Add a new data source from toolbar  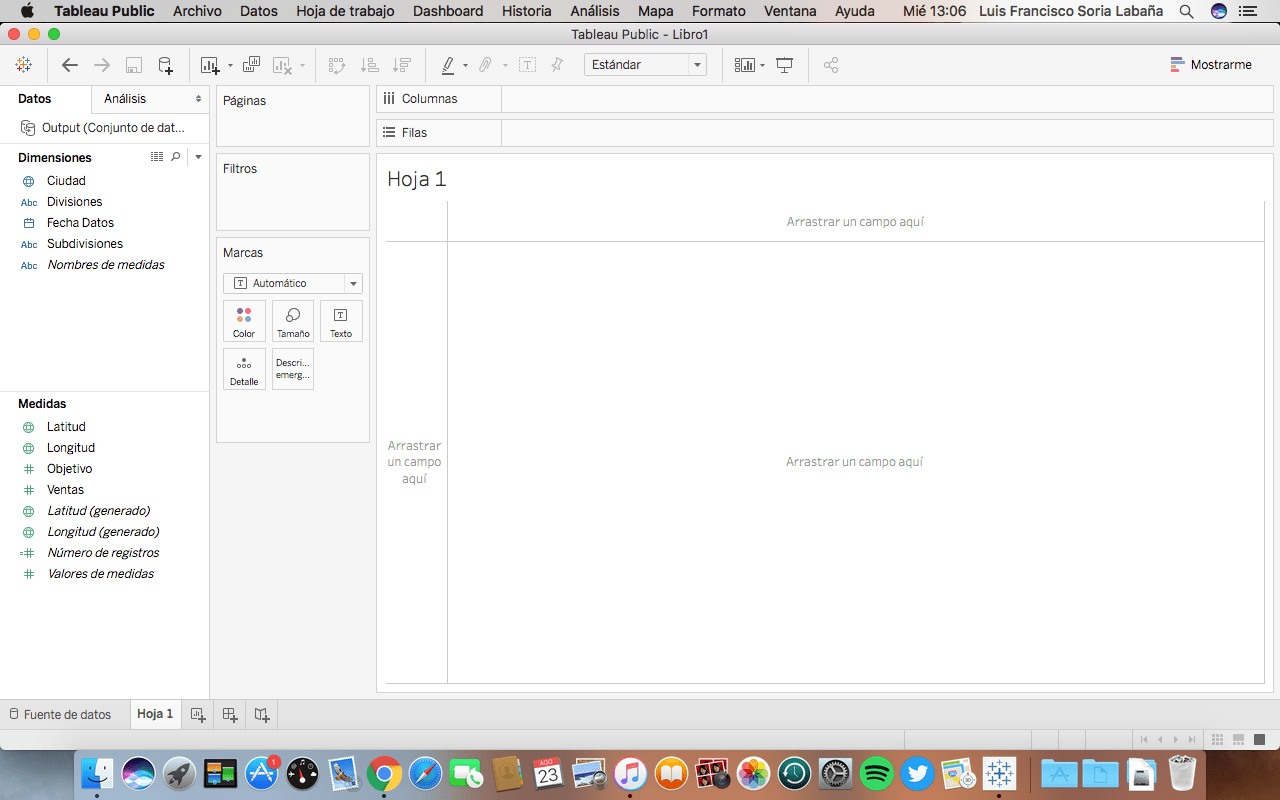[166, 65]
